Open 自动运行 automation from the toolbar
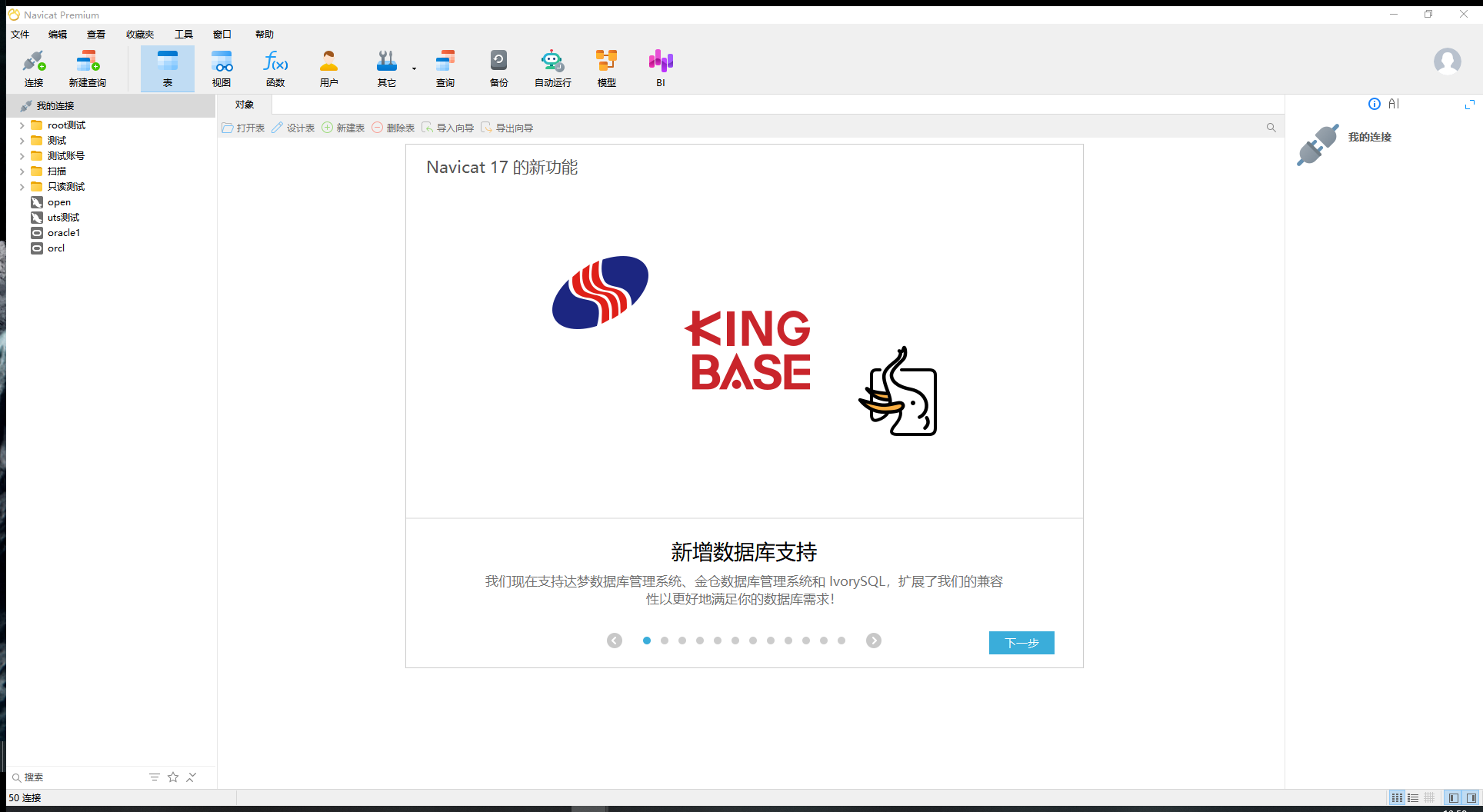This screenshot has height=812, width=1483. 553,68
